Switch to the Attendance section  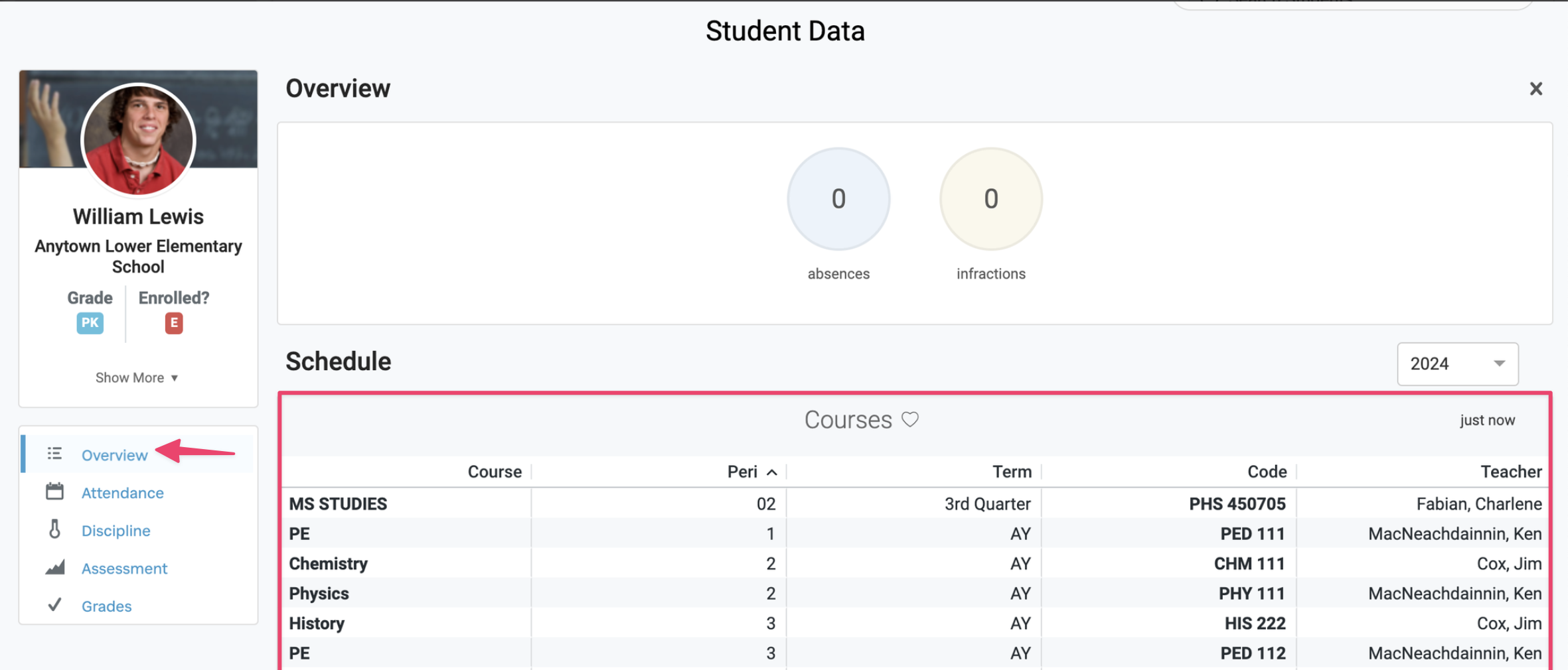pyautogui.click(x=123, y=492)
